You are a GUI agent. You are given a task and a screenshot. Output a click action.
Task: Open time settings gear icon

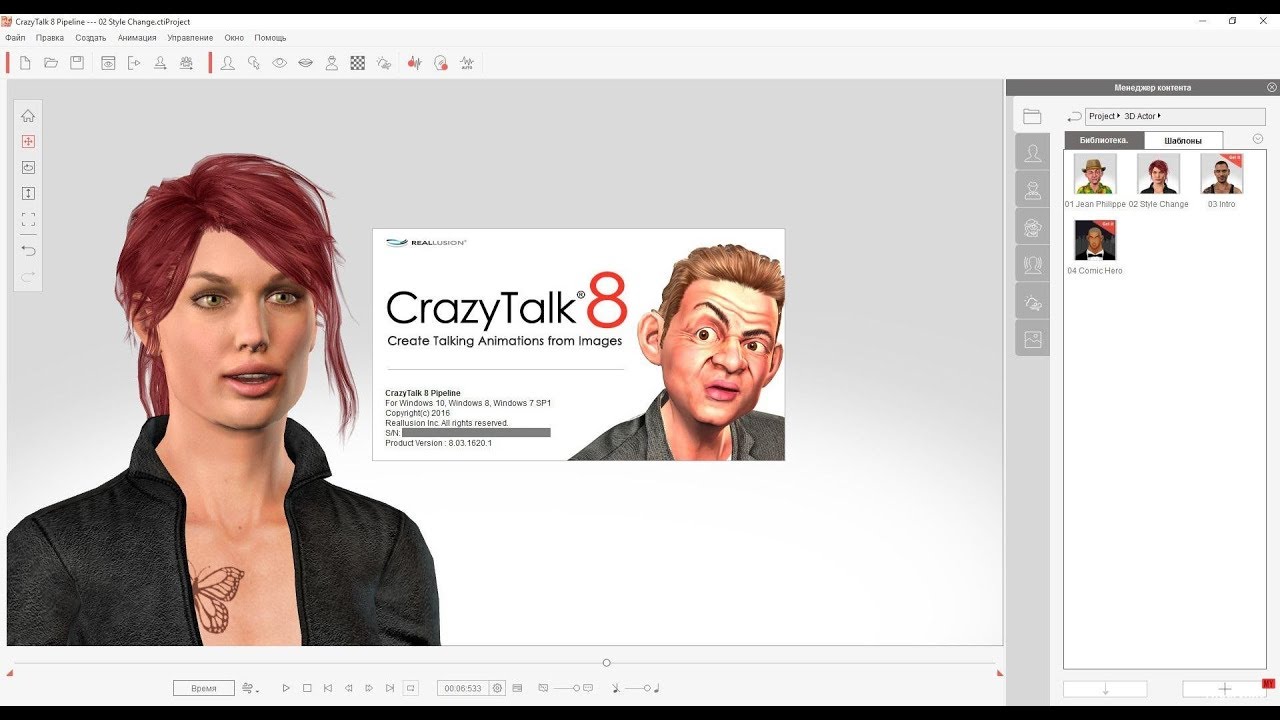tap(497, 688)
